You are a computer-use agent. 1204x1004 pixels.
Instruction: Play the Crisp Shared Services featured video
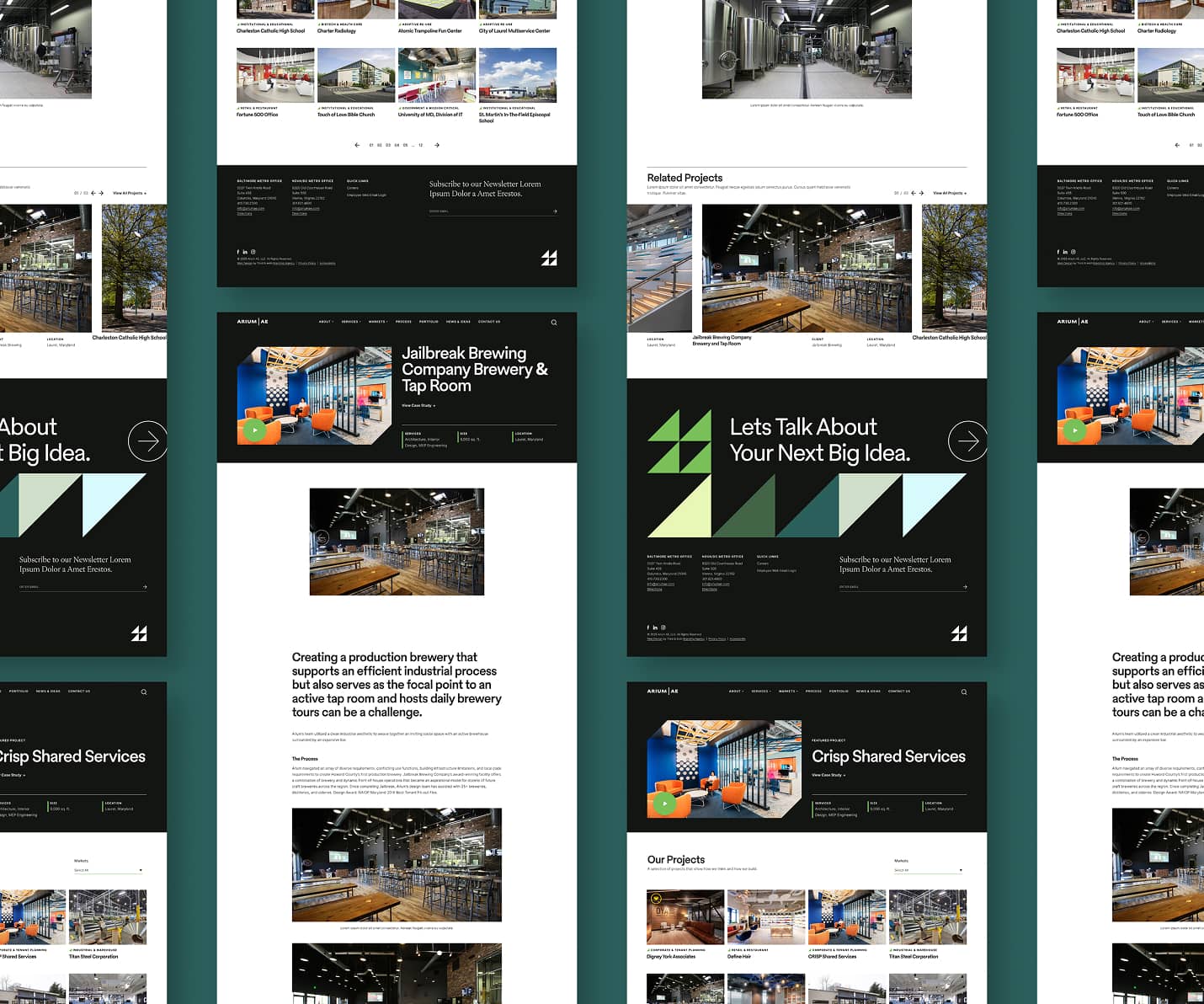(x=665, y=804)
